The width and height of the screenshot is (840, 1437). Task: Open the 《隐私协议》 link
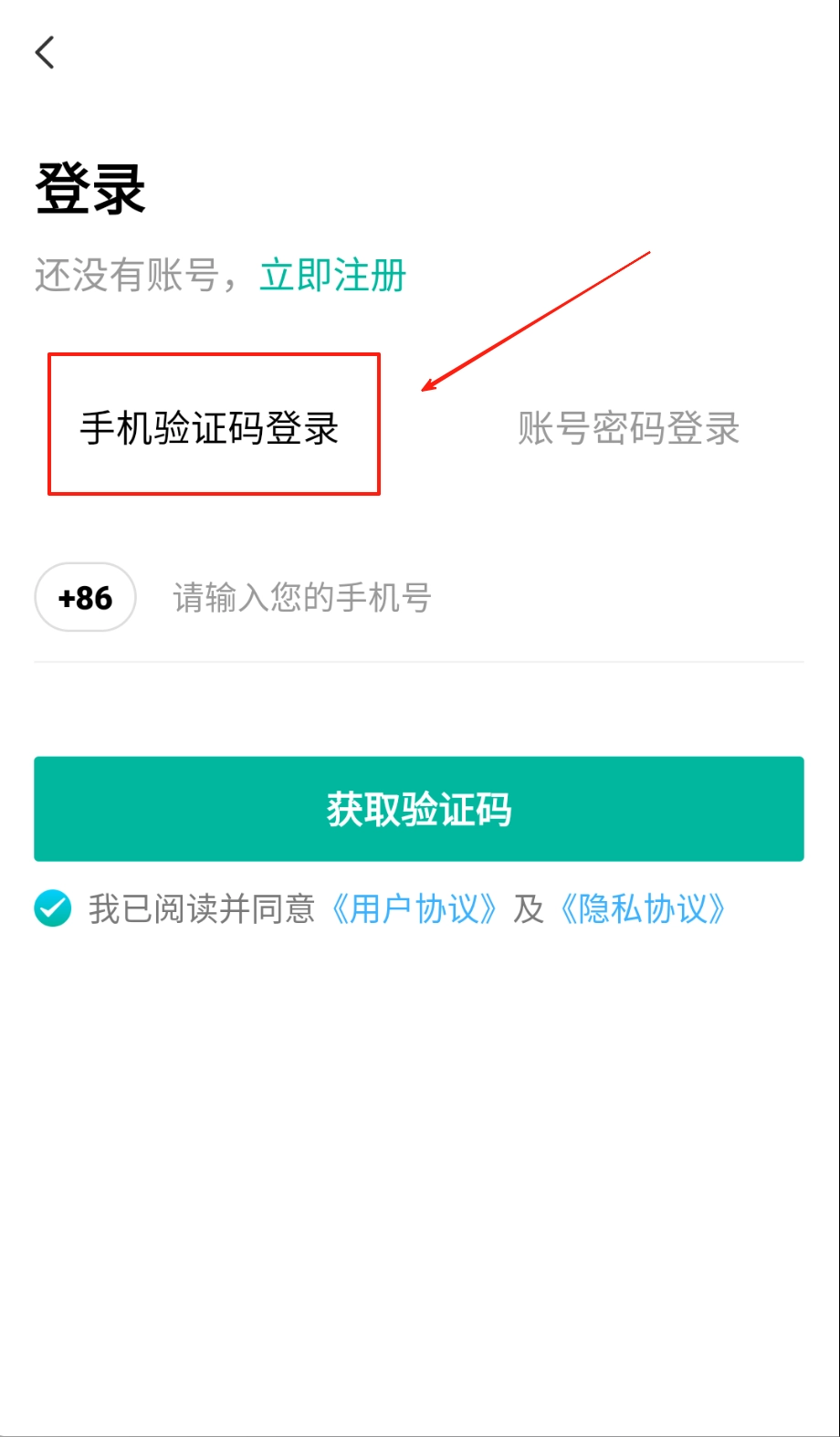tap(644, 909)
